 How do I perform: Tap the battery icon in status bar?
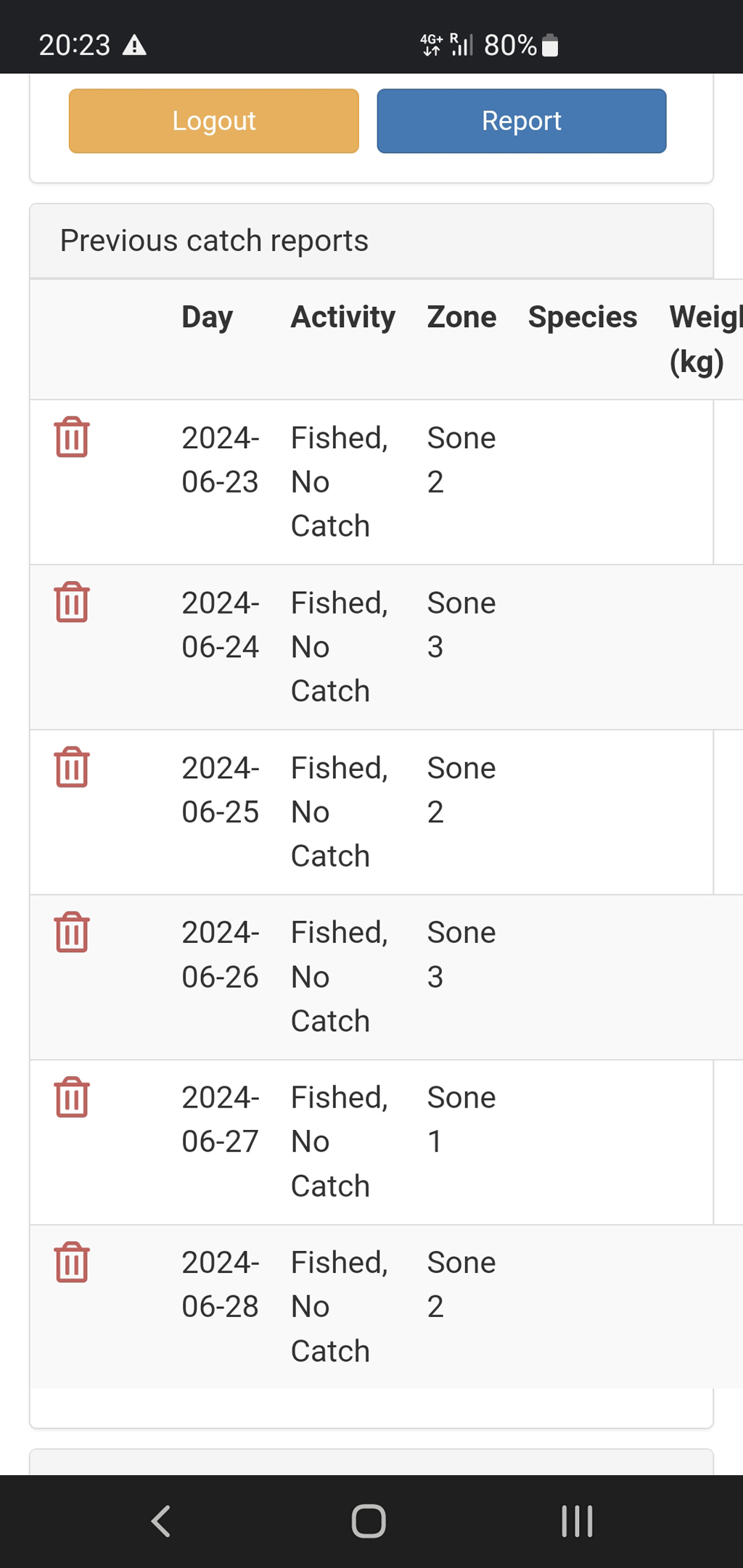550,45
